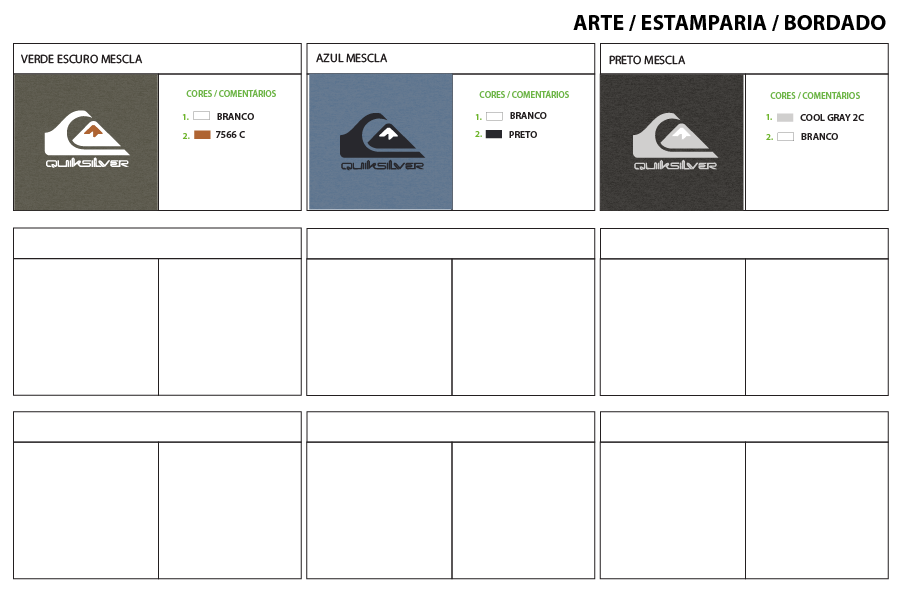The width and height of the screenshot is (900, 600).
Task: Open the black mescla Quiksilver logo thumbnail
Action: click(x=672, y=142)
